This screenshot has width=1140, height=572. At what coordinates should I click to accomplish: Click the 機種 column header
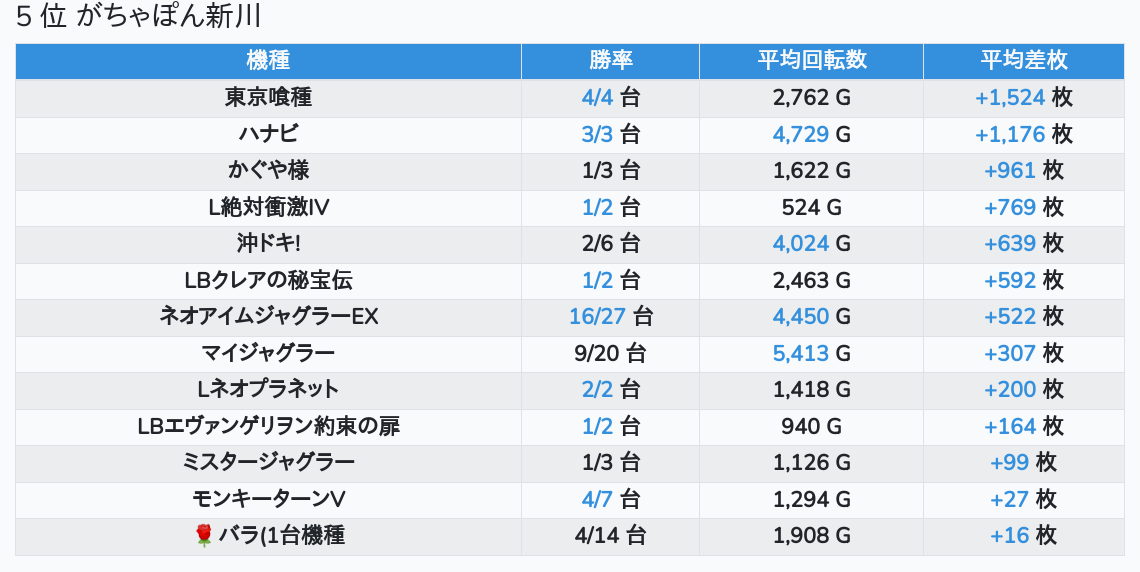coord(268,61)
